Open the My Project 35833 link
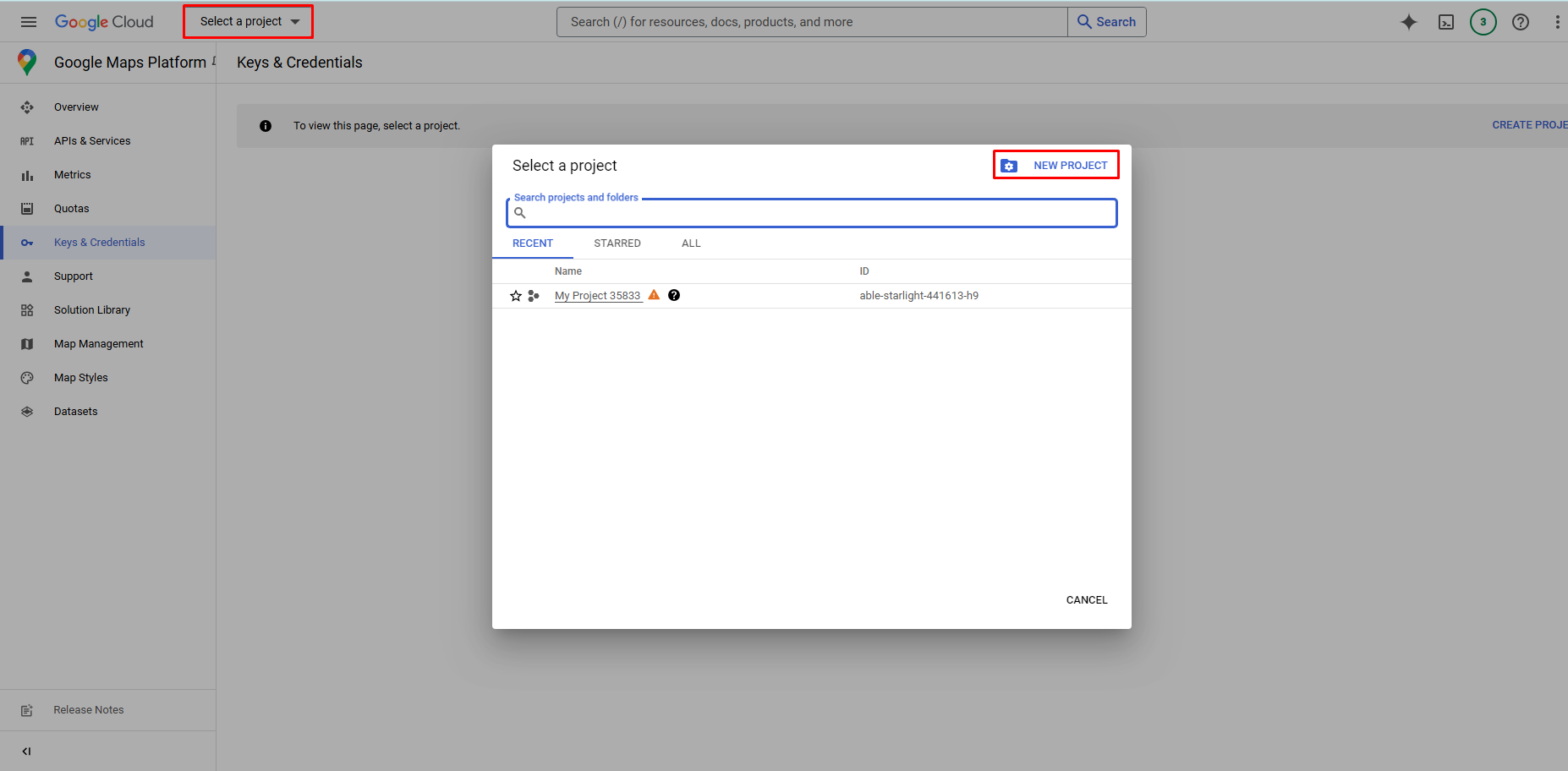This screenshot has width=1568, height=771. 597,296
